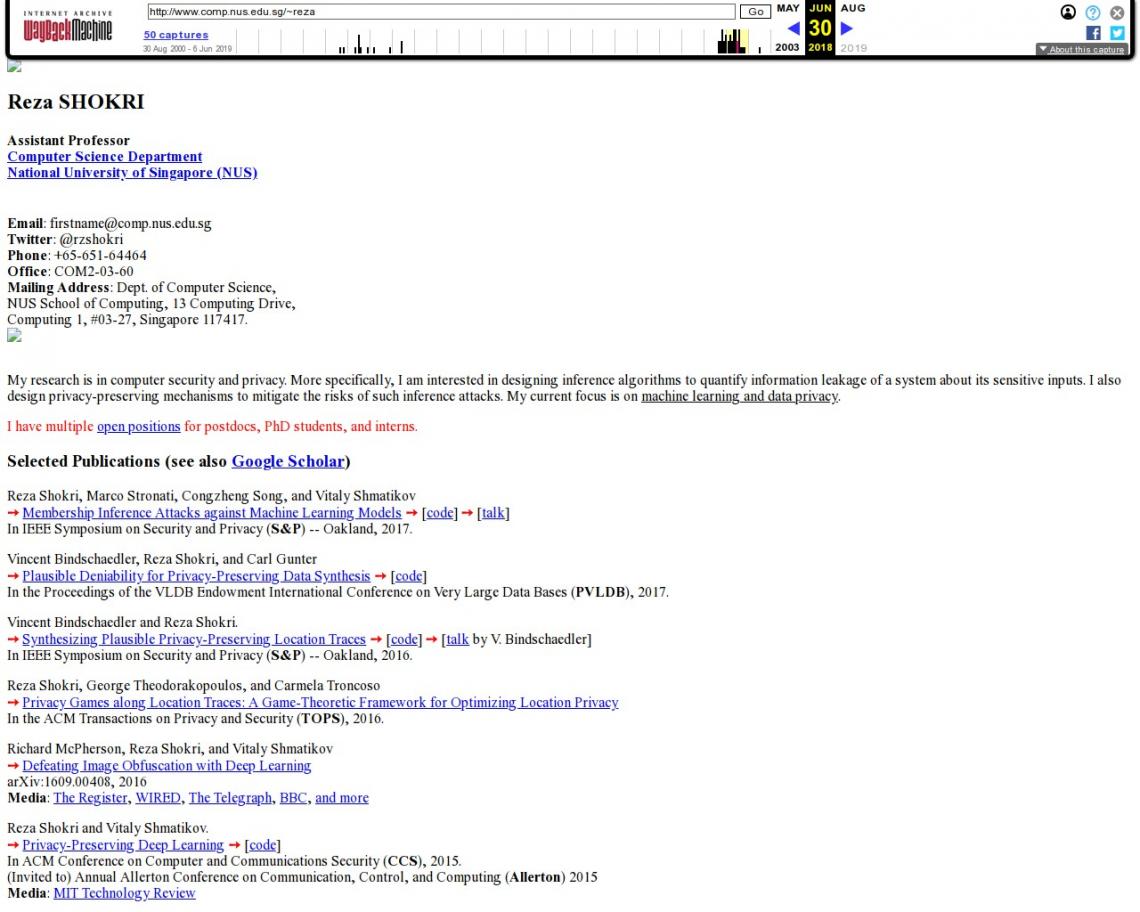Open the open positions link
The image size is (1140, 912).
click(139, 426)
